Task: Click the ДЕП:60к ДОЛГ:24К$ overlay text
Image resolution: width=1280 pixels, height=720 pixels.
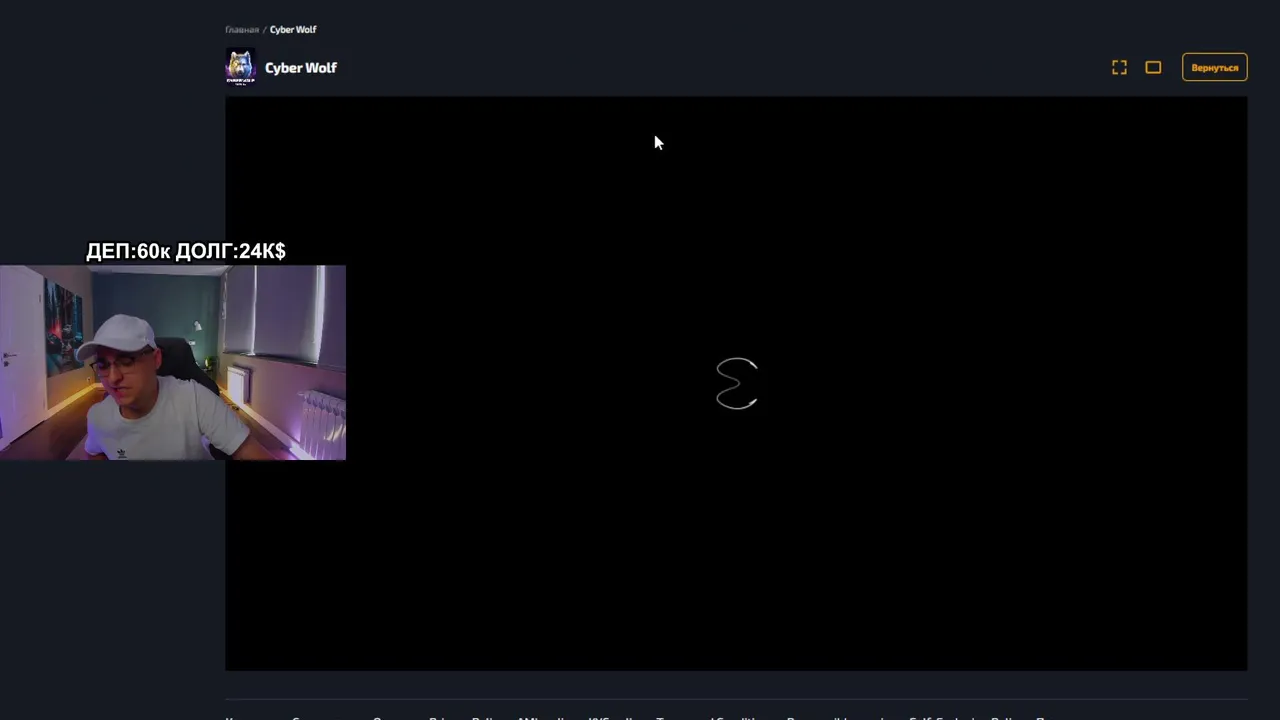Action: (x=186, y=251)
